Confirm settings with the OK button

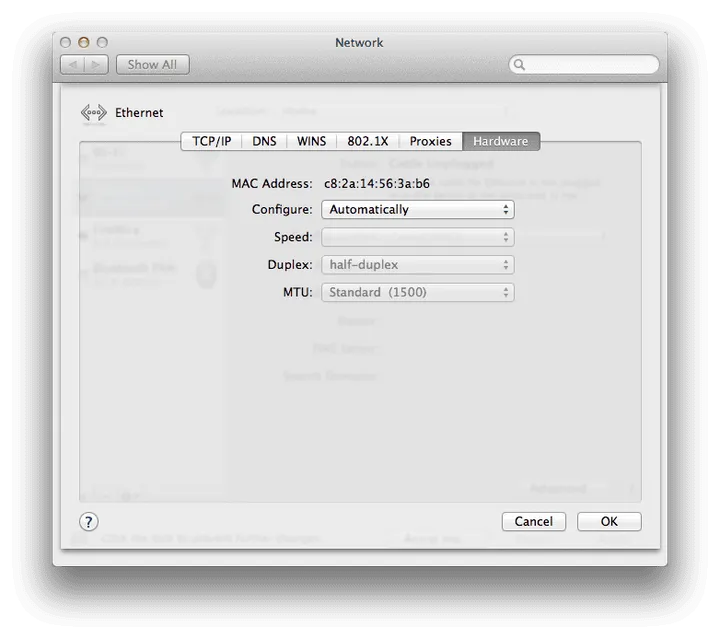tap(609, 521)
